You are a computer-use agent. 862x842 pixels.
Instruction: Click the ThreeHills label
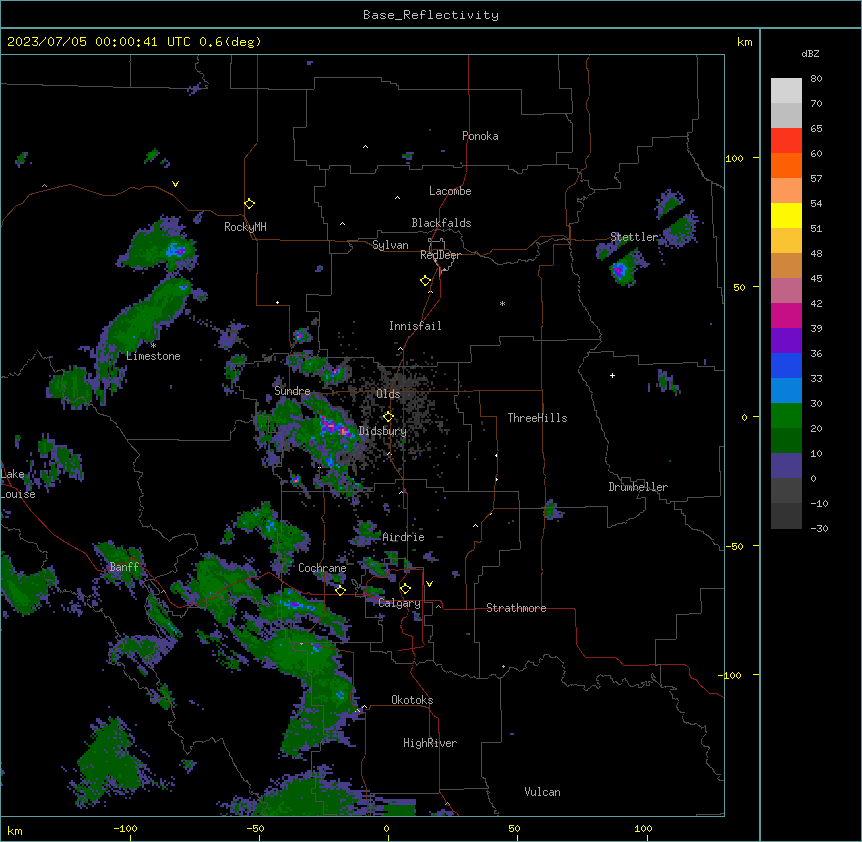pos(537,418)
